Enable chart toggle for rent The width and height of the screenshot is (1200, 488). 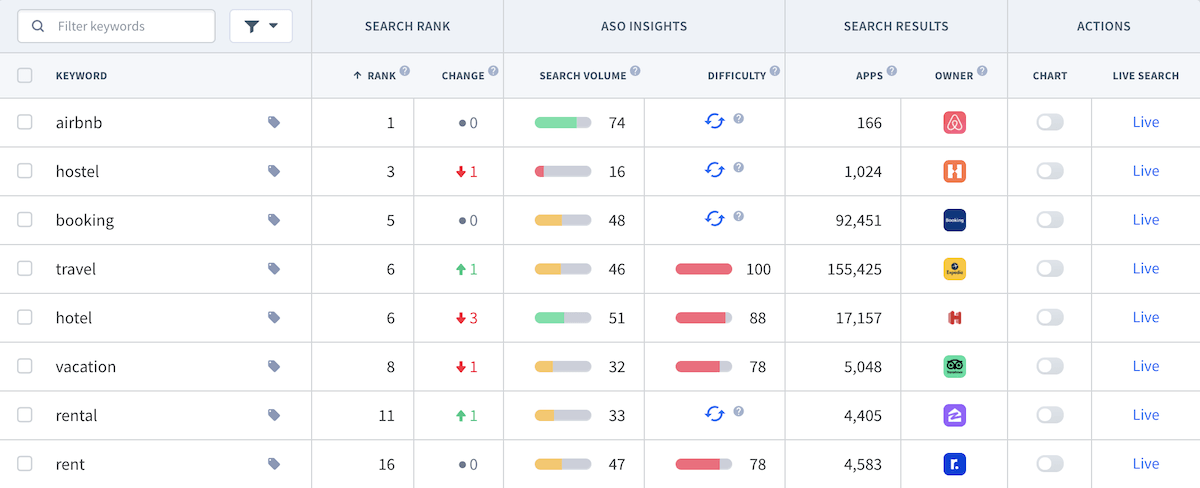click(x=1050, y=464)
